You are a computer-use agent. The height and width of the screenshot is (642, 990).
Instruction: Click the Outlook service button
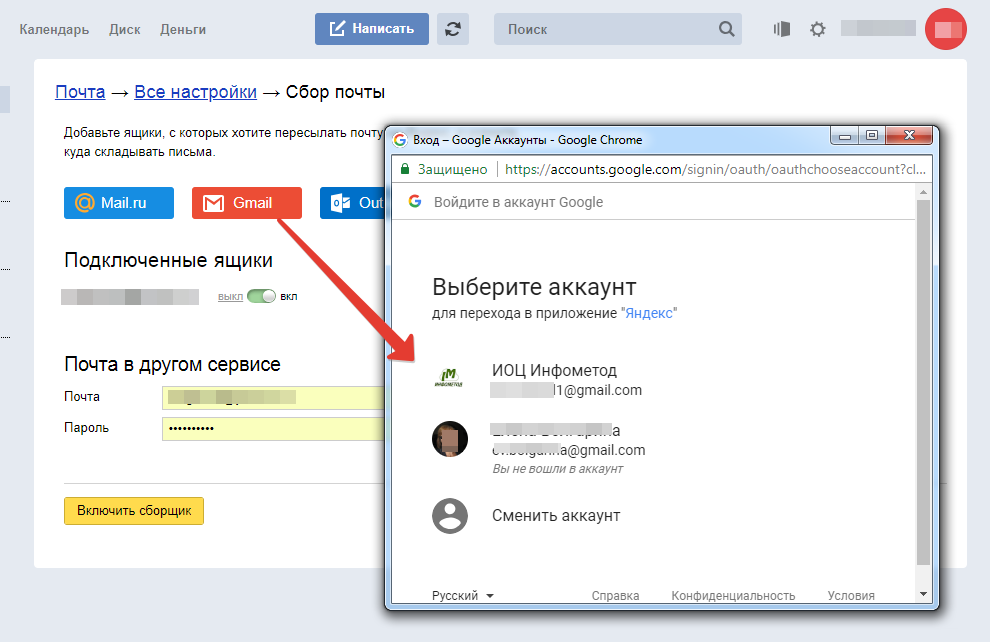352,203
